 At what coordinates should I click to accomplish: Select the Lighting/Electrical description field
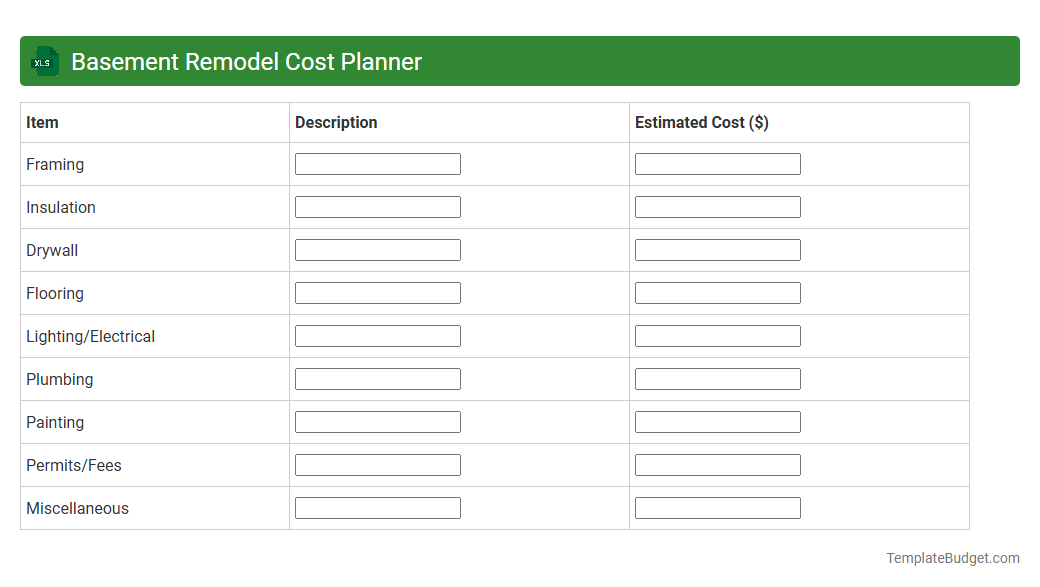click(x=377, y=335)
